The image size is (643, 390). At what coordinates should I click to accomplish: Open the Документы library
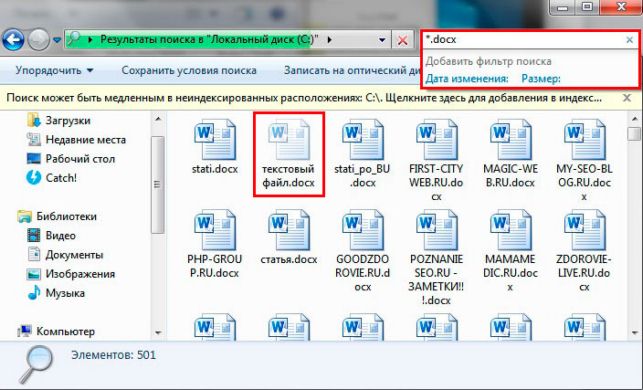click(65, 255)
